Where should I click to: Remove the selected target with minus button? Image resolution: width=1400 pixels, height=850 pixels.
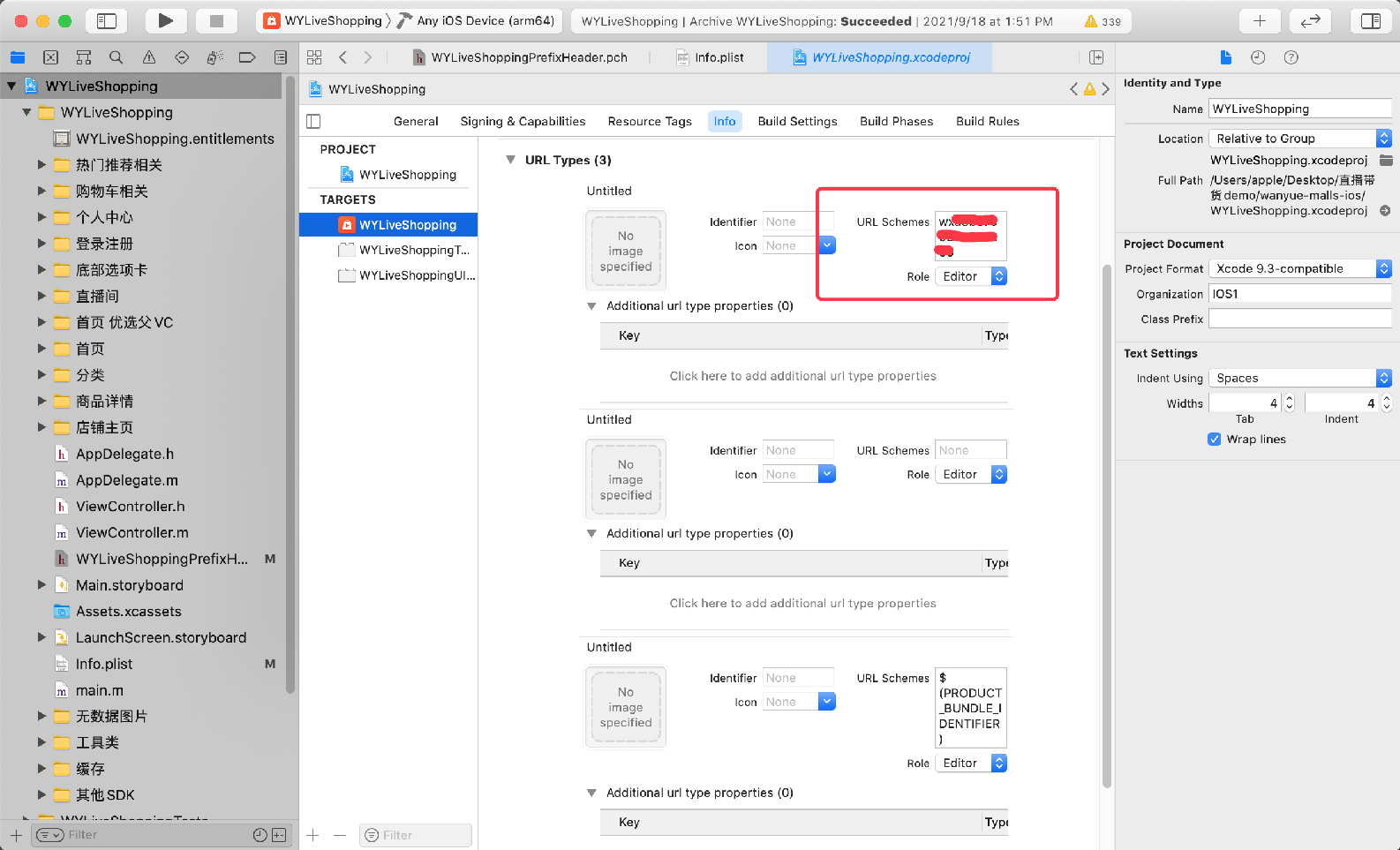[x=340, y=834]
